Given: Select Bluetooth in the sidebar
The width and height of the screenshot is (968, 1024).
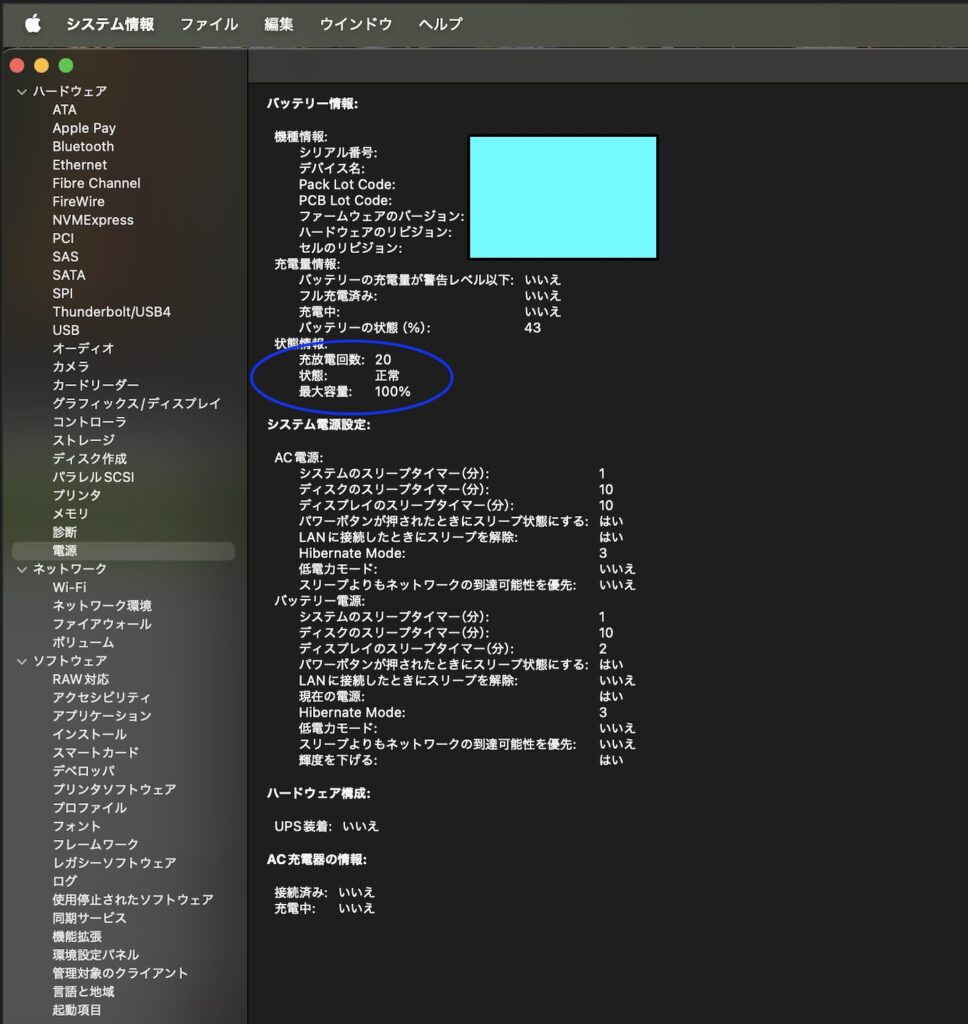Looking at the screenshot, I should (x=83, y=146).
